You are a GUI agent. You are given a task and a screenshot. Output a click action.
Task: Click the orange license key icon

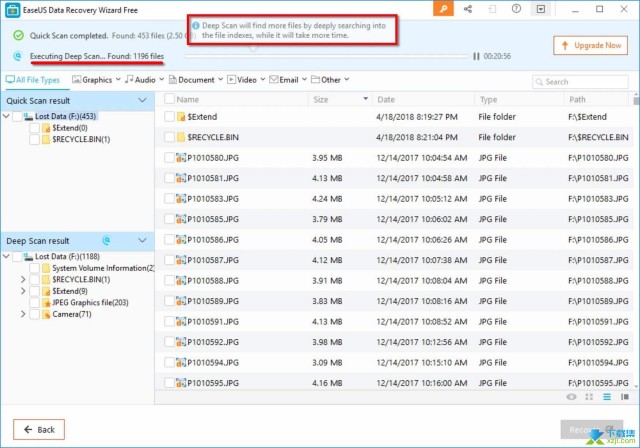[443, 9]
